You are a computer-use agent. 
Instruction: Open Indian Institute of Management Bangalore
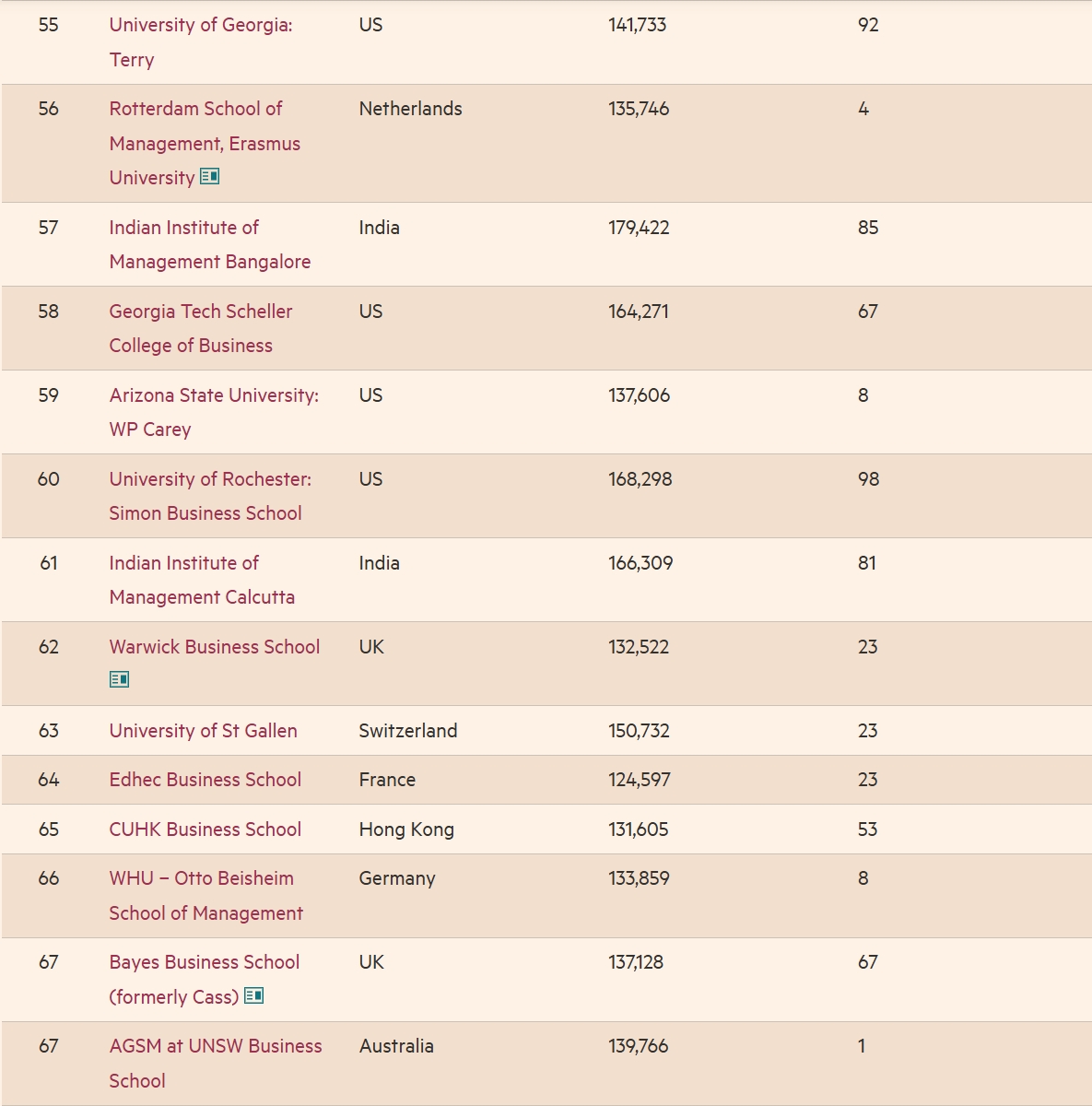coord(210,244)
